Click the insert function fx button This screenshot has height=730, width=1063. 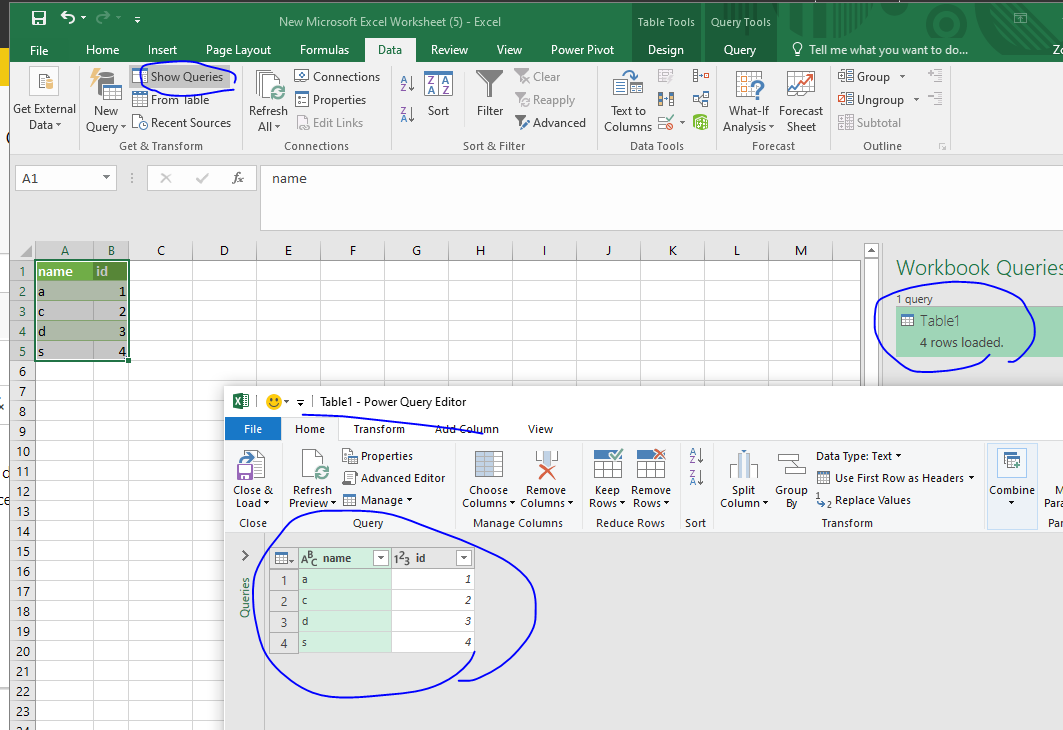pos(238,178)
